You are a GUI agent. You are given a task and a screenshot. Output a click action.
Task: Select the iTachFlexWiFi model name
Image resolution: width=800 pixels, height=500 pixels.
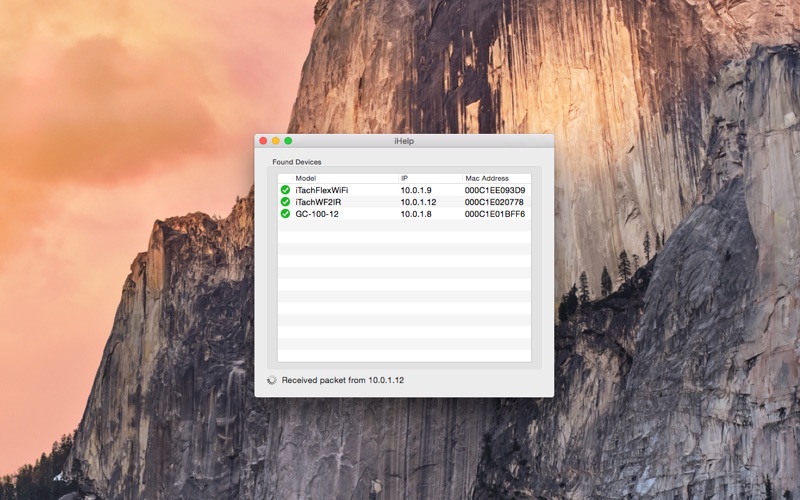point(321,190)
